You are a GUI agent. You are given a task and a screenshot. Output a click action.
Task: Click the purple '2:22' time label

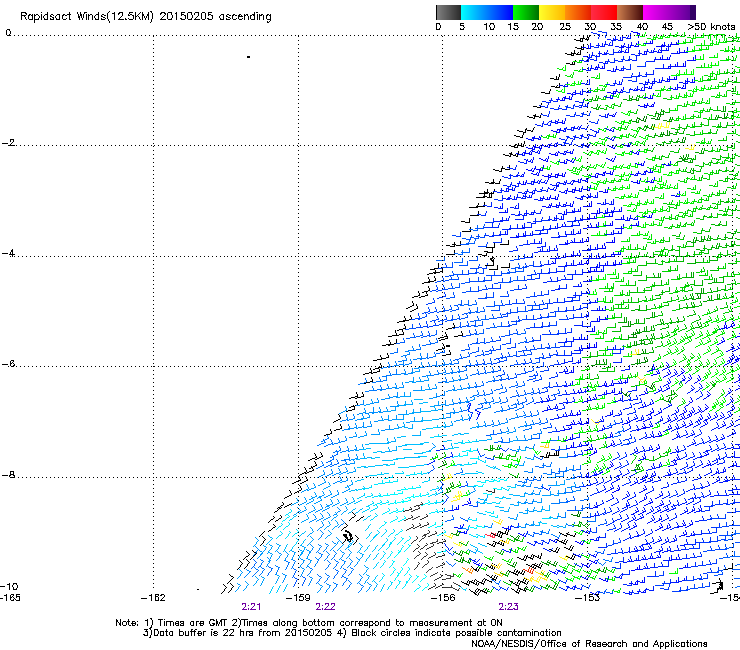pyautogui.click(x=325, y=607)
